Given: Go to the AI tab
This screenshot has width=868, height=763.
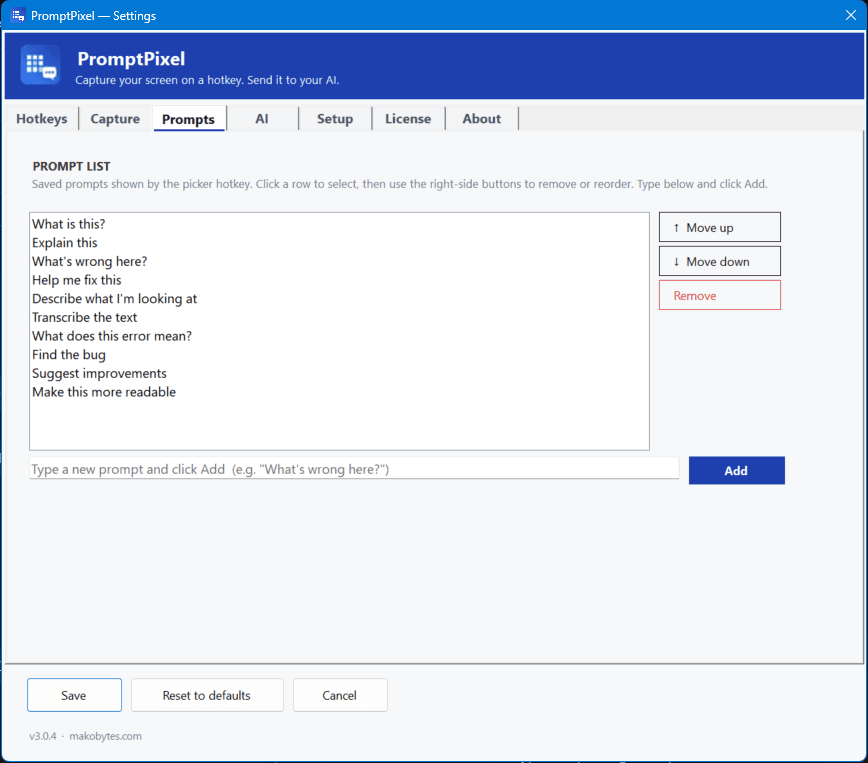Looking at the screenshot, I should [x=262, y=119].
